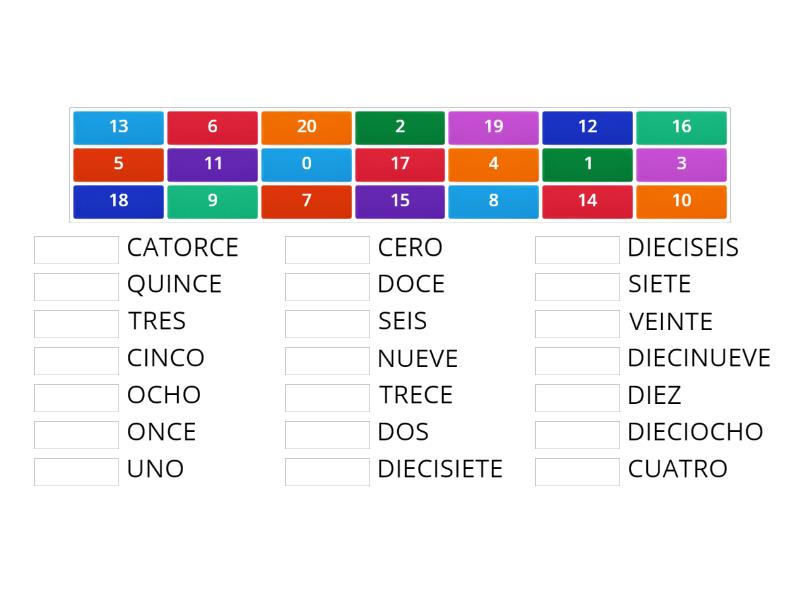Image resolution: width=800 pixels, height=600 pixels.
Task: Select the red 17 tile
Action: 400,164
